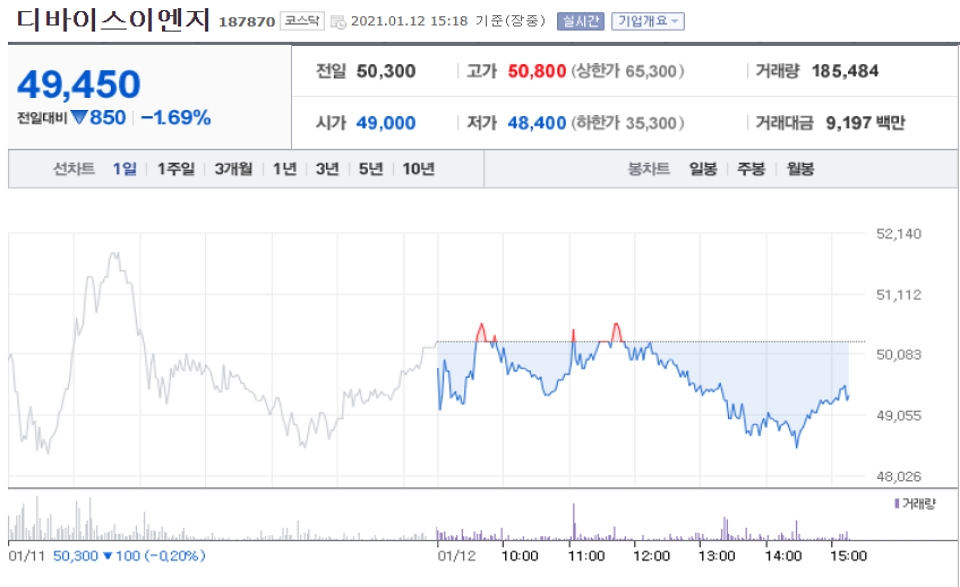960x587 pixels.
Task: Click the previous close value 50,300
Action: (386, 71)
